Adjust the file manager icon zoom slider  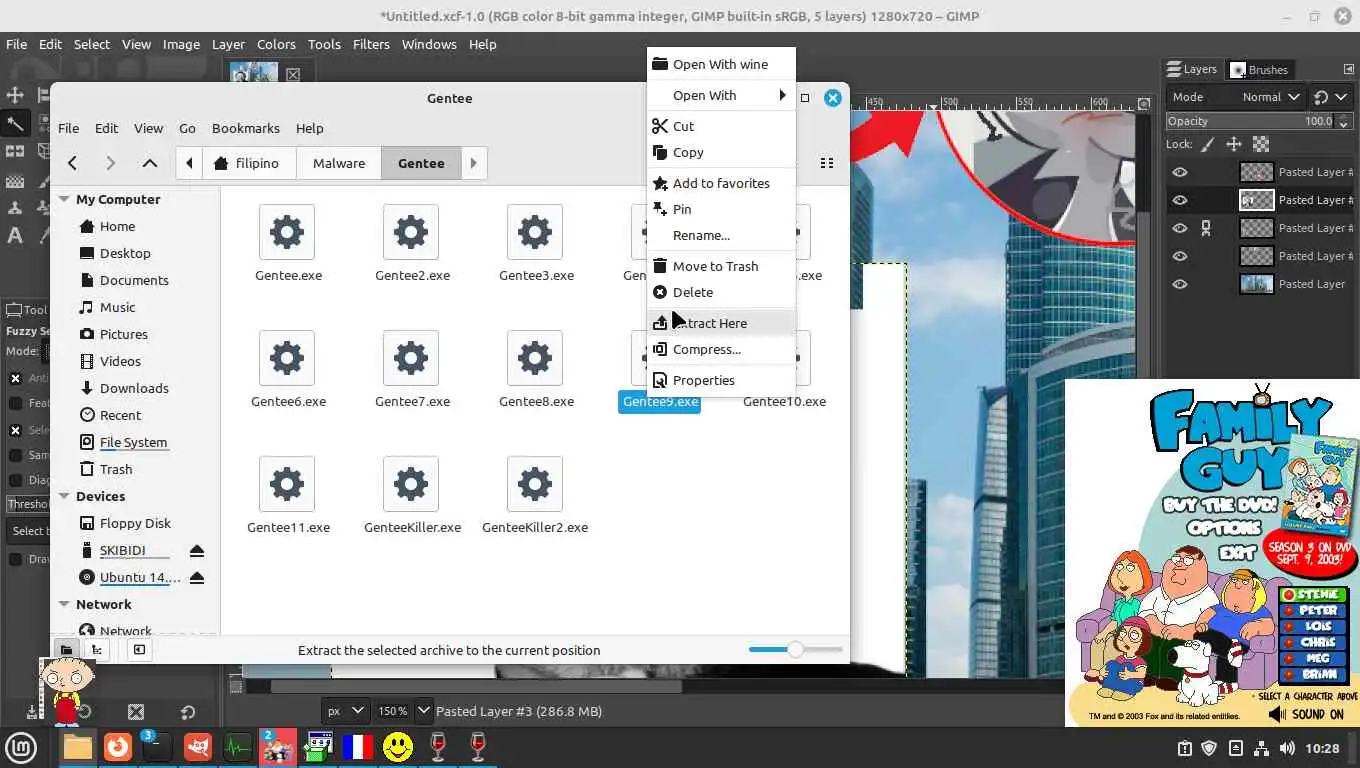(x=795, y=650)
